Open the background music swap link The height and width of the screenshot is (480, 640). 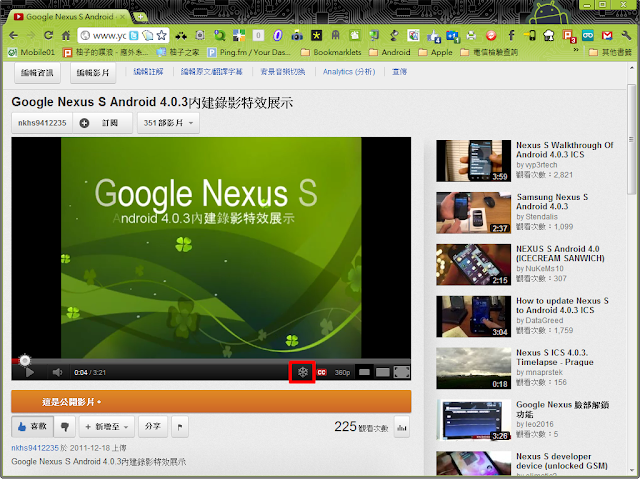click(x=283, y=72)
